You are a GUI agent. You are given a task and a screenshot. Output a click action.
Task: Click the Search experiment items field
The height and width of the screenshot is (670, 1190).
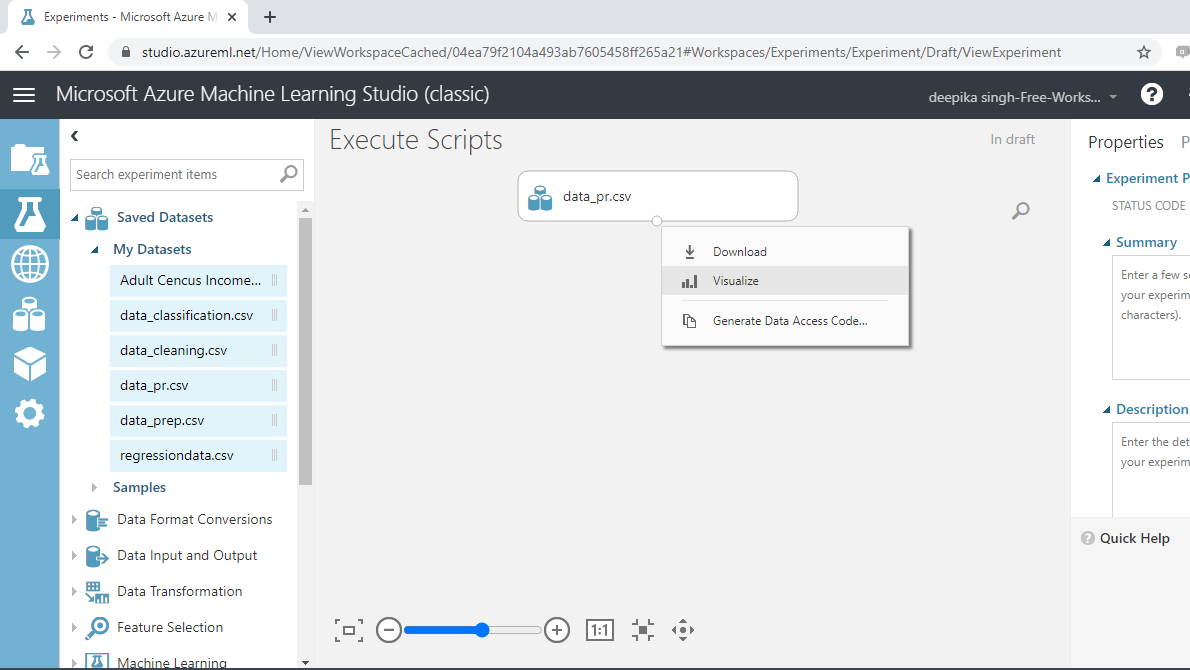tap(187, 175)
